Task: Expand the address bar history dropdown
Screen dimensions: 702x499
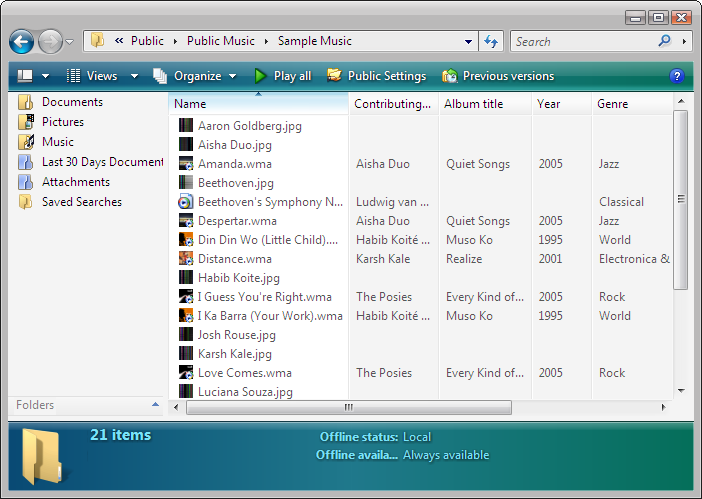Action: coord(469,42)
